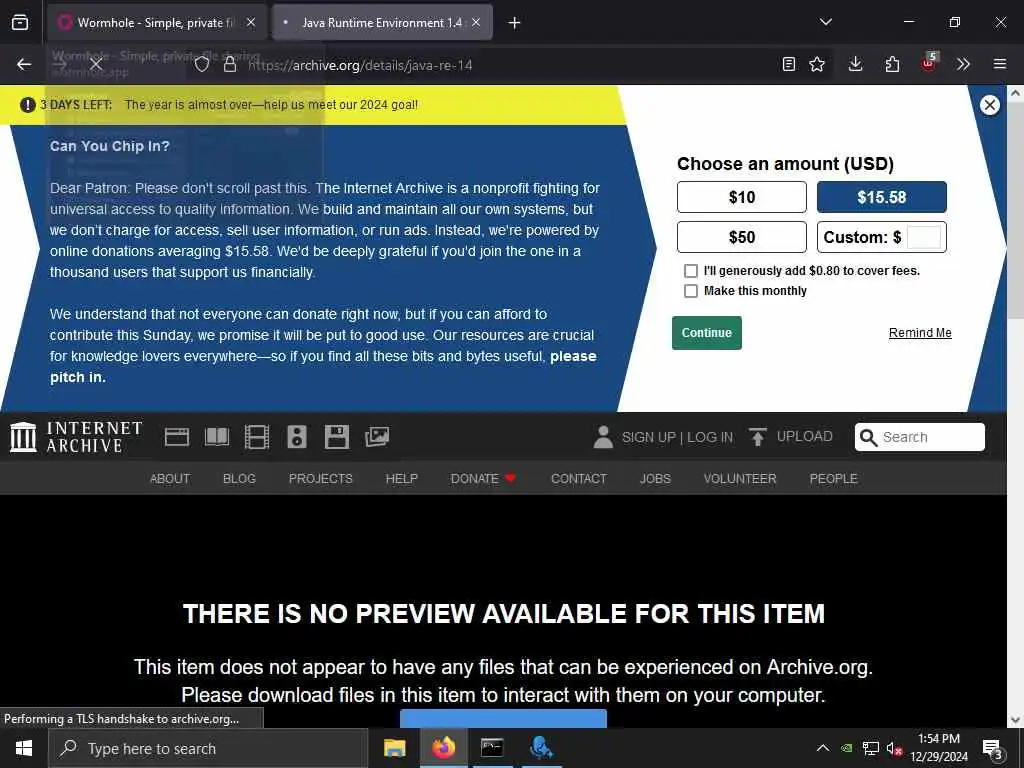Click the green Continue button
Screen dimensions: 1024x768
[707, 333]
